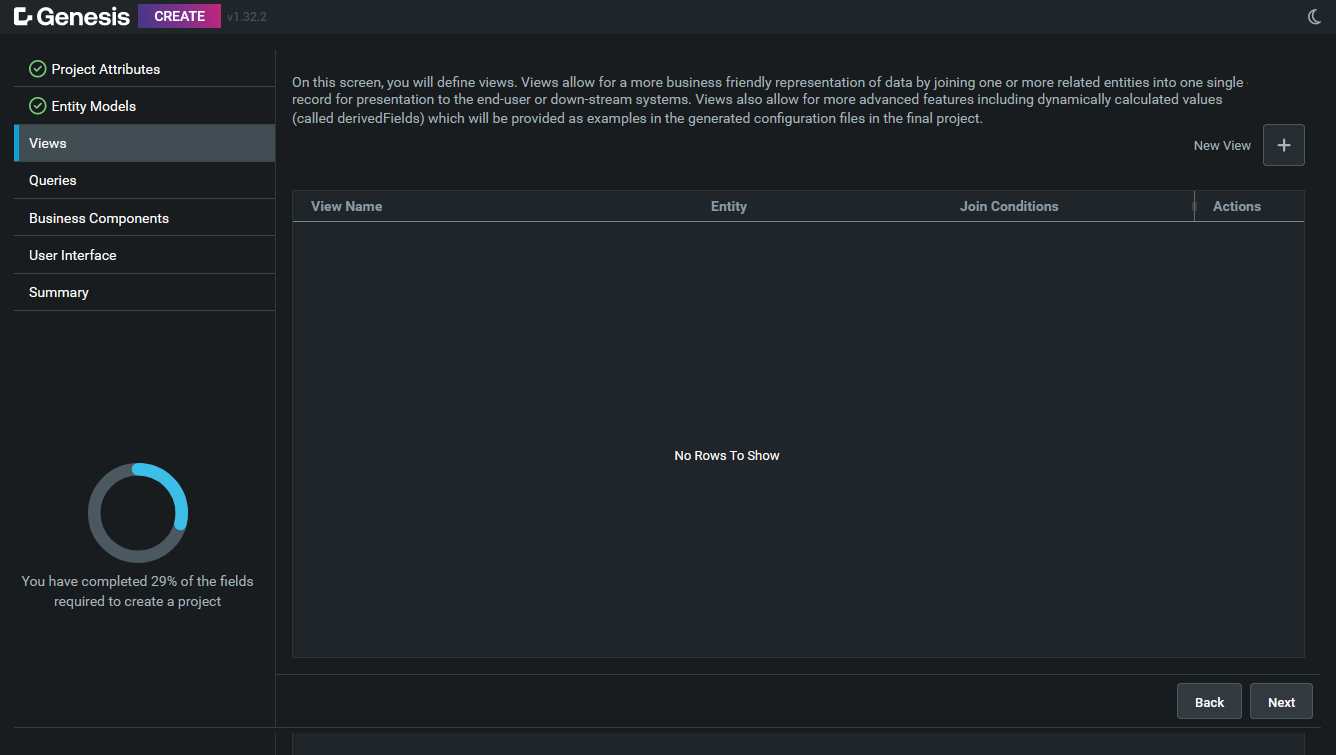Click version v1.32.2 text
This screenshot has height=755, width=1336.
point(247,17)
